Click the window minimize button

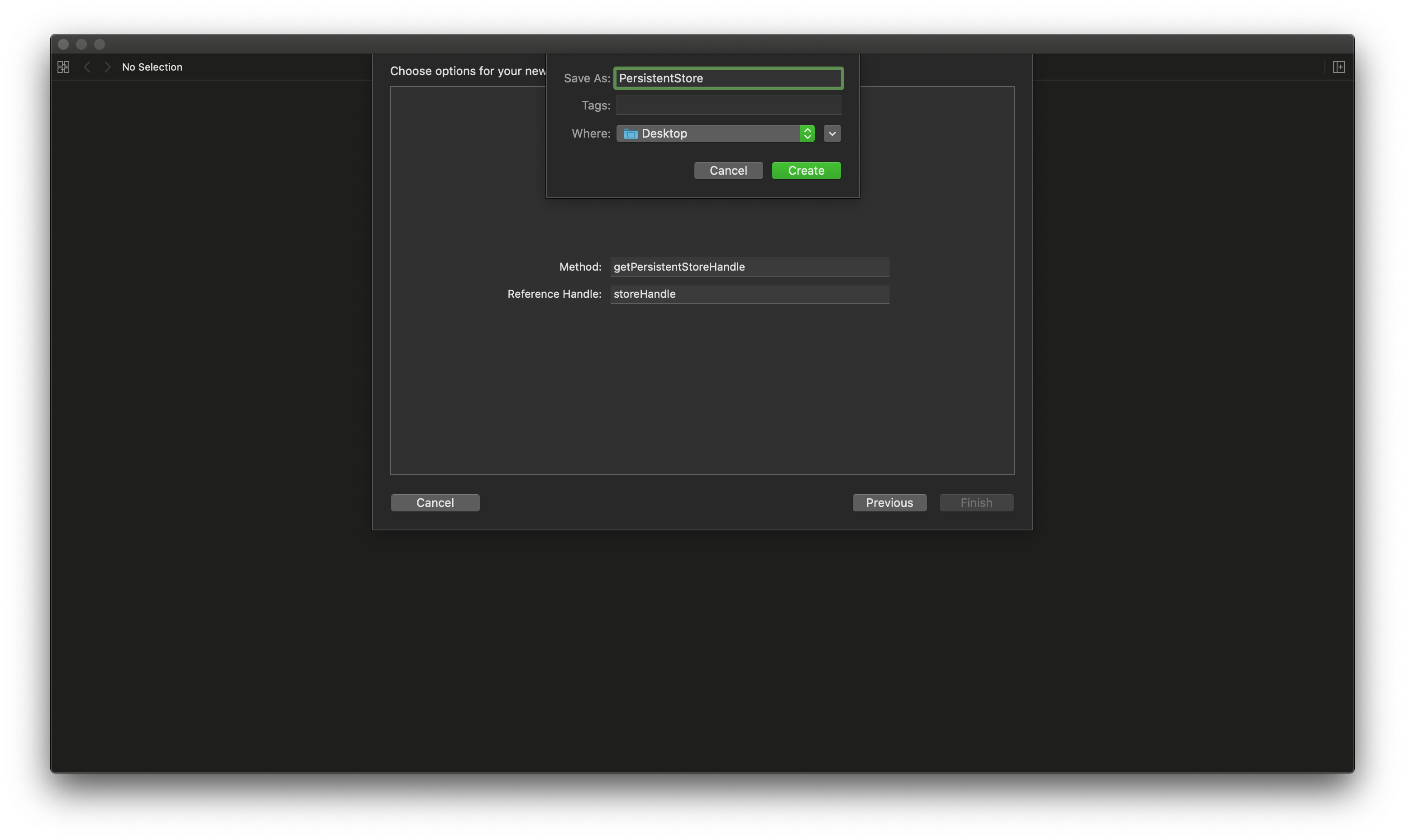81,44
